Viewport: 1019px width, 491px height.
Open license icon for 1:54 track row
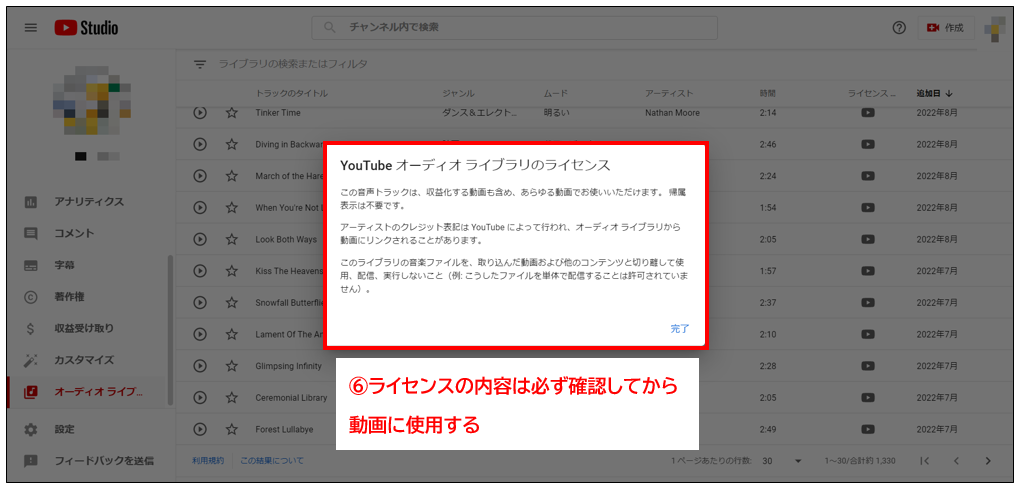coord(867,208)
